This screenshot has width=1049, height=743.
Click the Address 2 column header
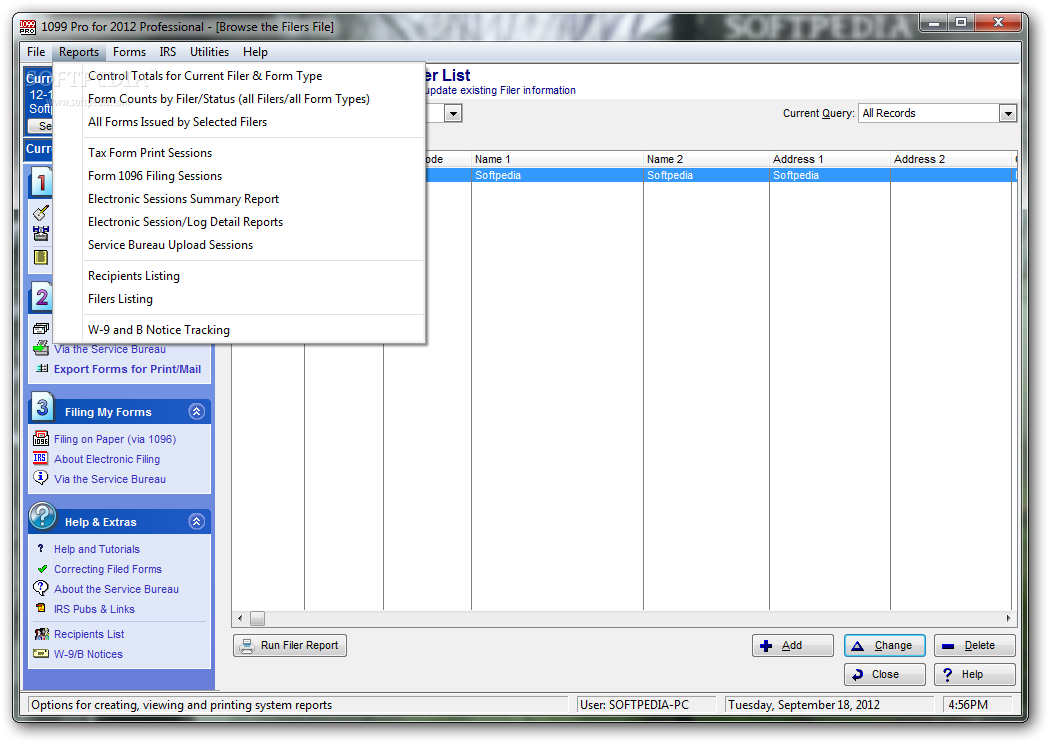pos(951,159)
